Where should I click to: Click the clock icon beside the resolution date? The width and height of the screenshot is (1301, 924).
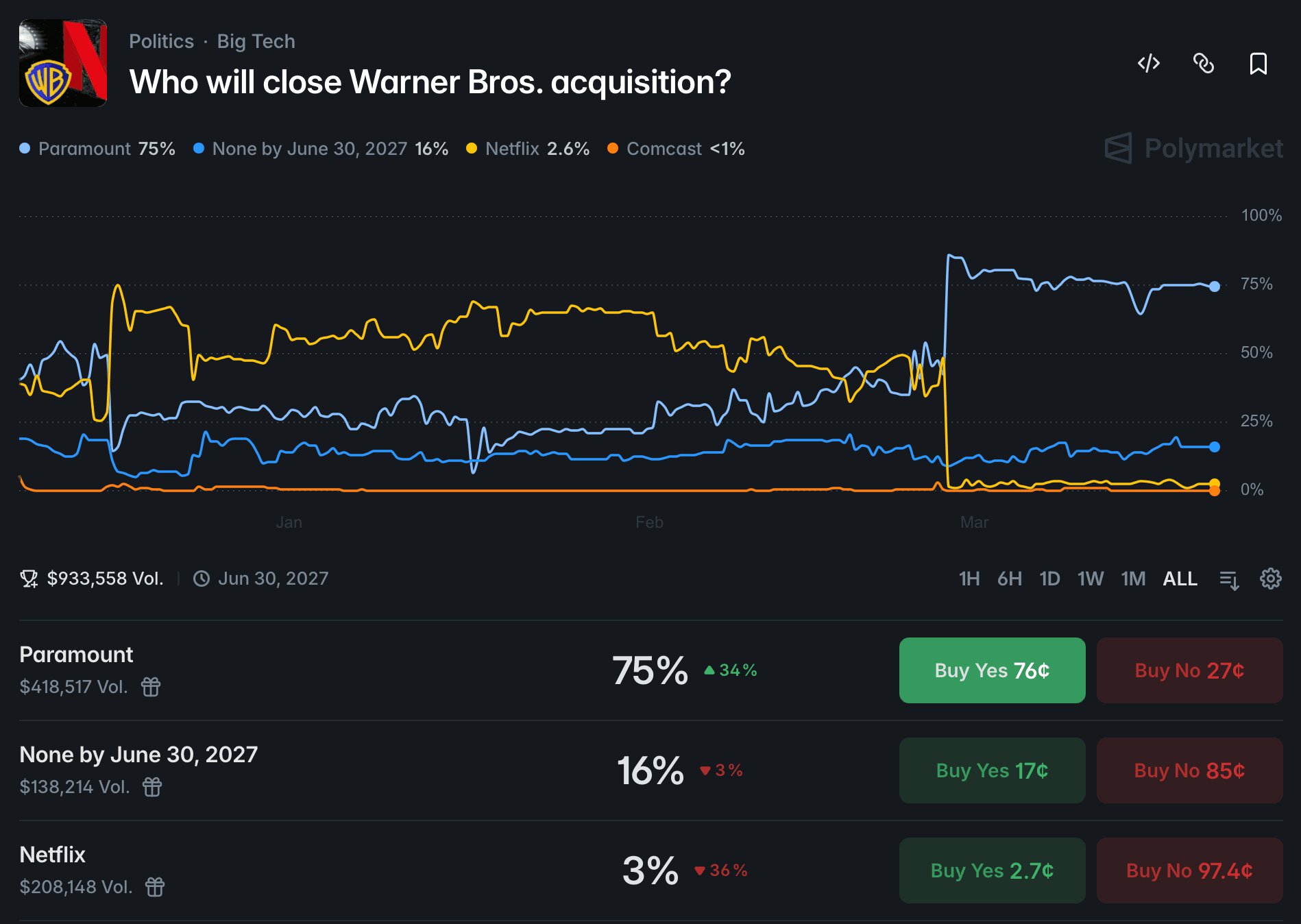click(201, 578)
